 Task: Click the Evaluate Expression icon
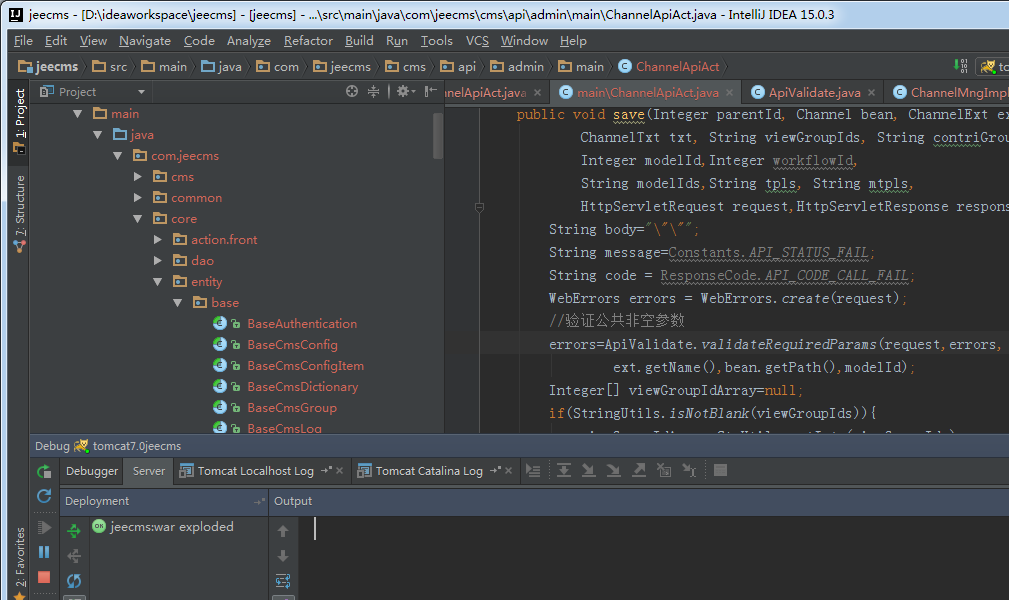pyautogui.click(x=720, y=471)
